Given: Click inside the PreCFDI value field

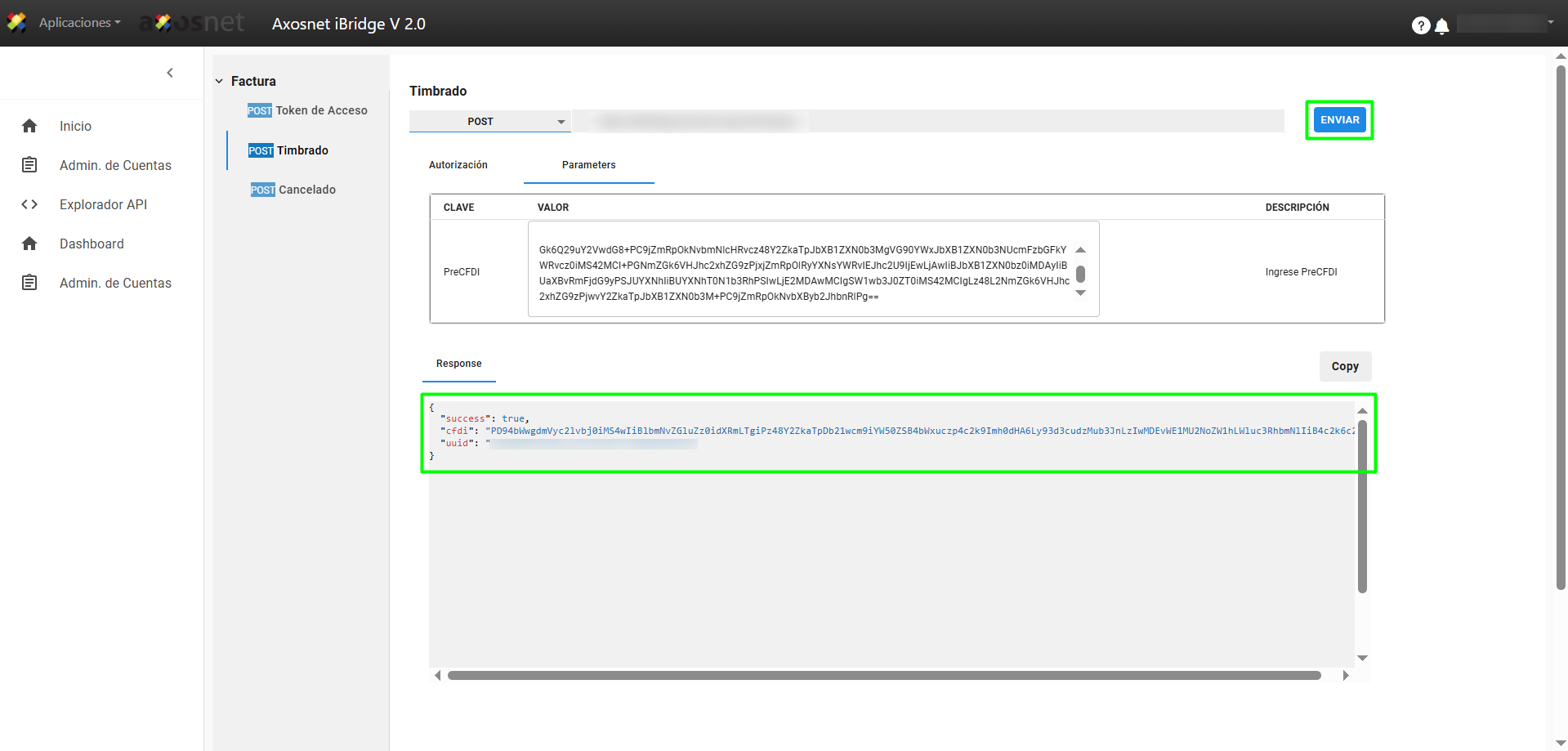Looking at the screenshot, I should pyautogui.click(x=801, y=272).
